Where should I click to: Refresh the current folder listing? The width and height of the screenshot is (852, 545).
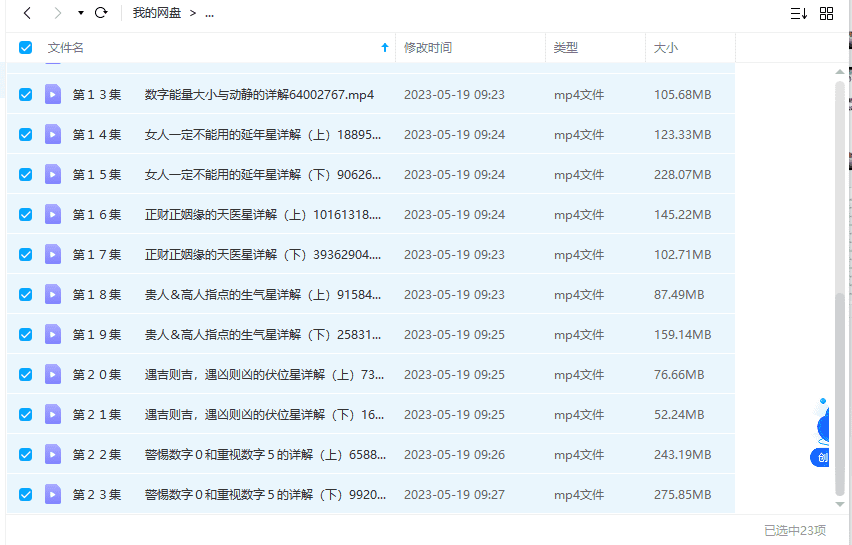(x=100, y=13)
